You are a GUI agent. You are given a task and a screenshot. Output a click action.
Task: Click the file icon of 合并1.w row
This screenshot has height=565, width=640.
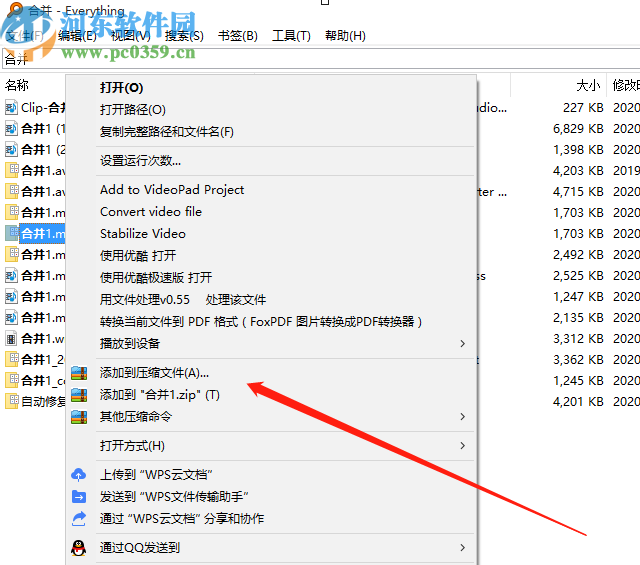pos(11,339)
